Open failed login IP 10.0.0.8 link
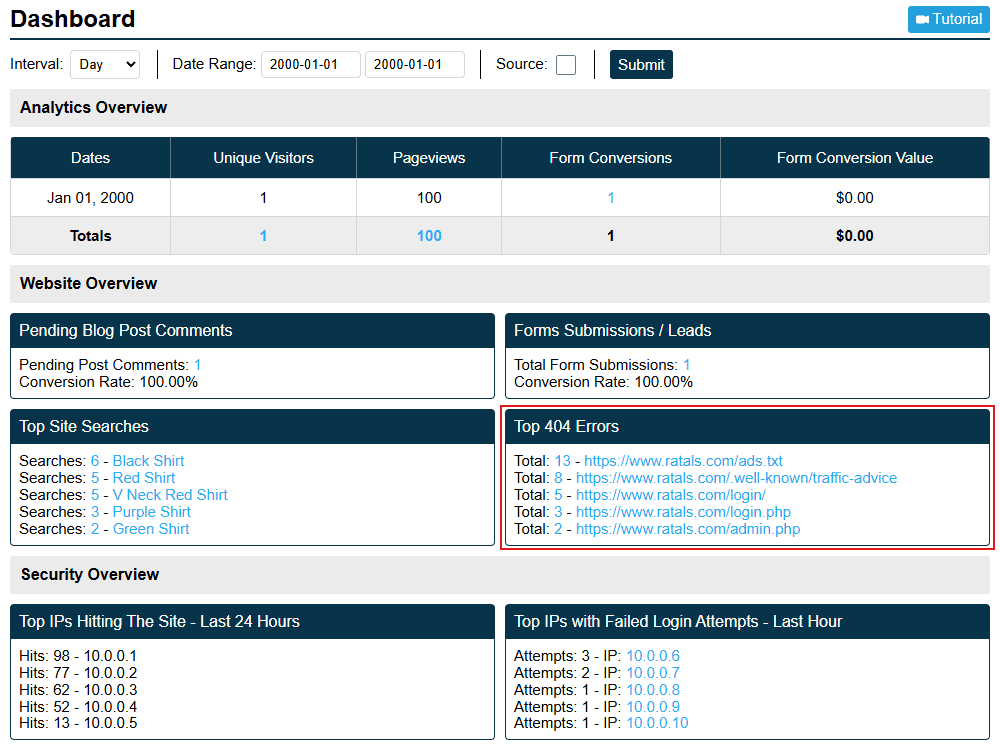Image resolution: width=1000 pixels, height=750 pixels. point(653,690)
